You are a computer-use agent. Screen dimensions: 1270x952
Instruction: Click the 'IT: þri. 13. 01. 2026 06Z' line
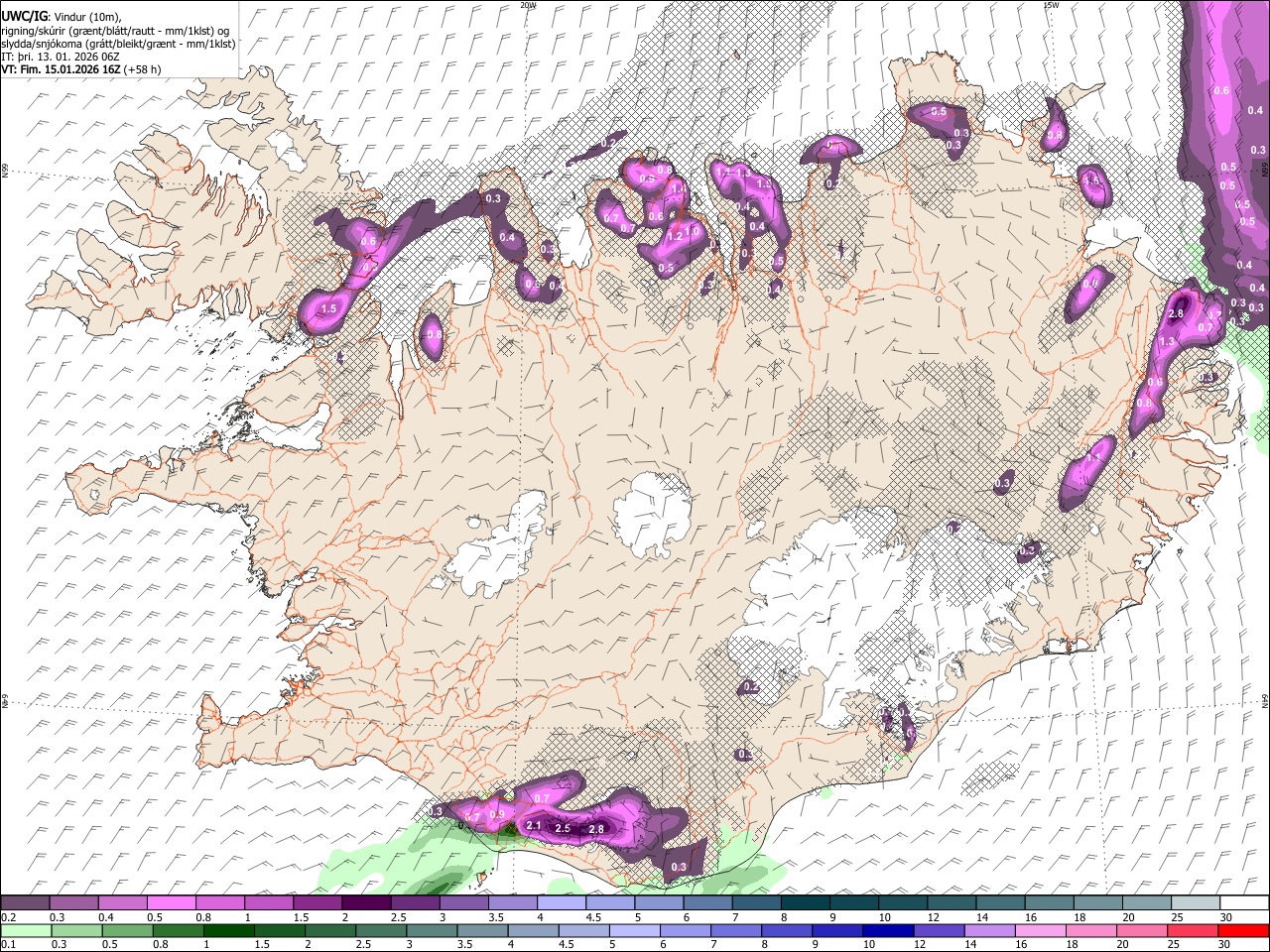(x=63, y=57)
